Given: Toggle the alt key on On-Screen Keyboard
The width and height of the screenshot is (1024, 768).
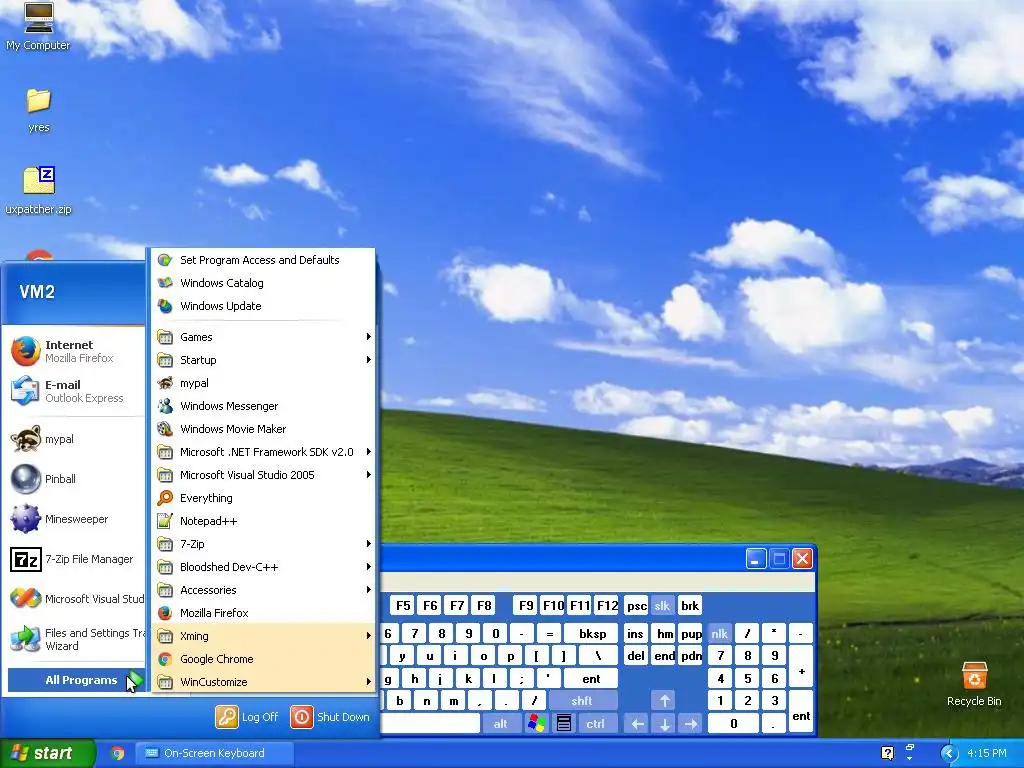Looking at the screenshot, I should point(500,724).
